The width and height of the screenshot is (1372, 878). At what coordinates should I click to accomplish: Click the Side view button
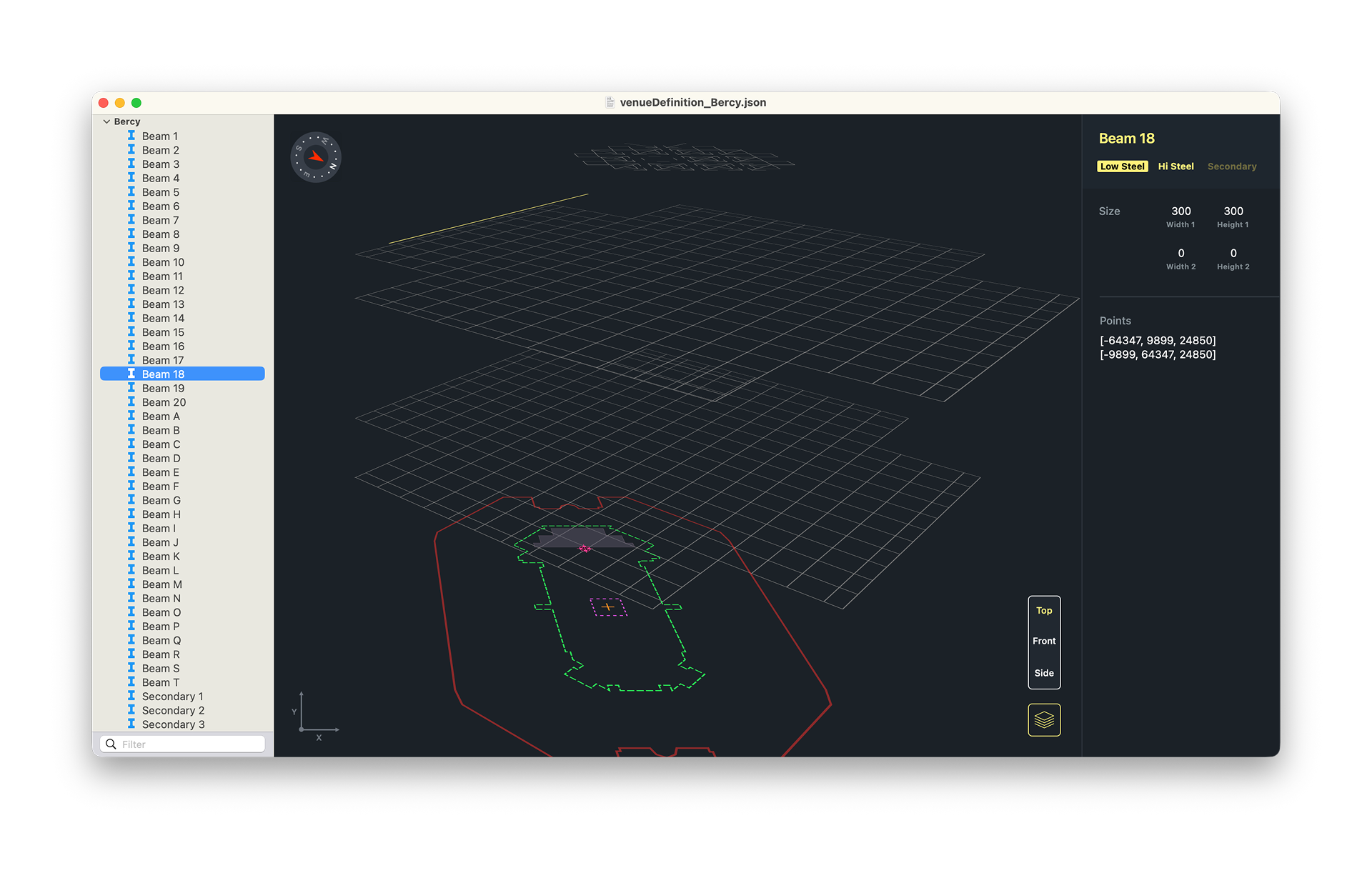pyautogui.click(x=1044, y=672)
